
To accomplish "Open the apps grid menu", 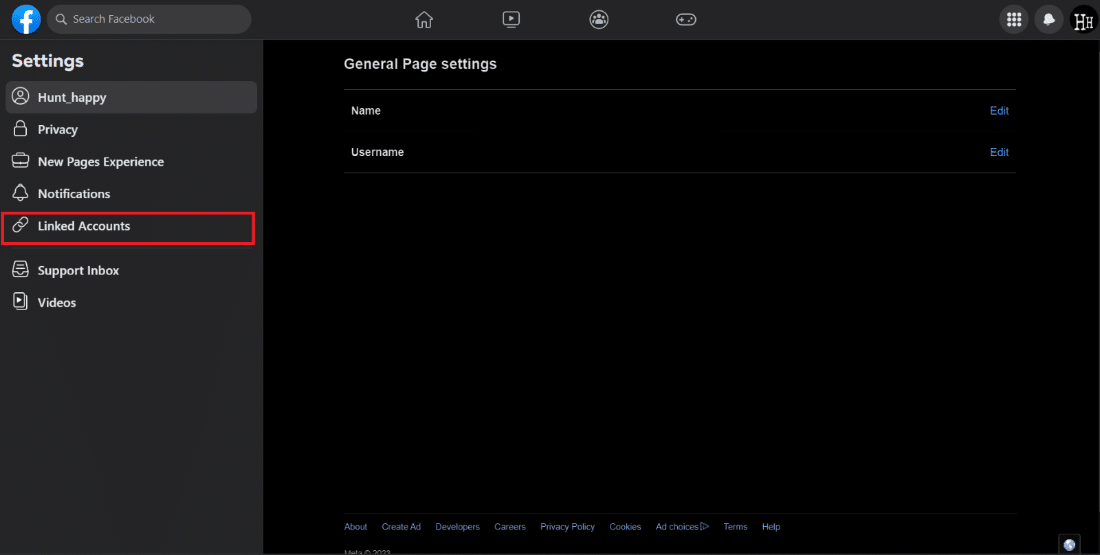I will (x=1014, y=20).
